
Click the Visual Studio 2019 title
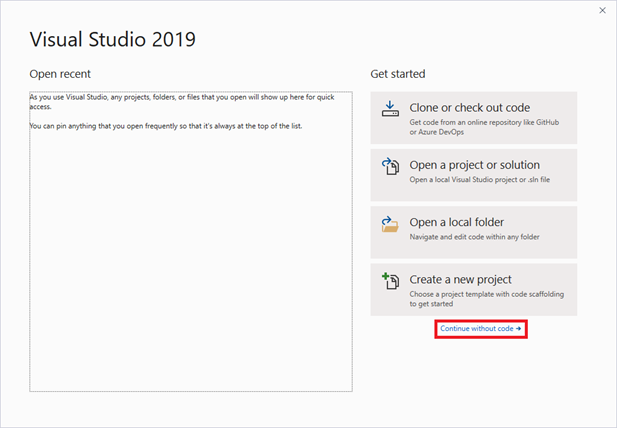[113, 39]
